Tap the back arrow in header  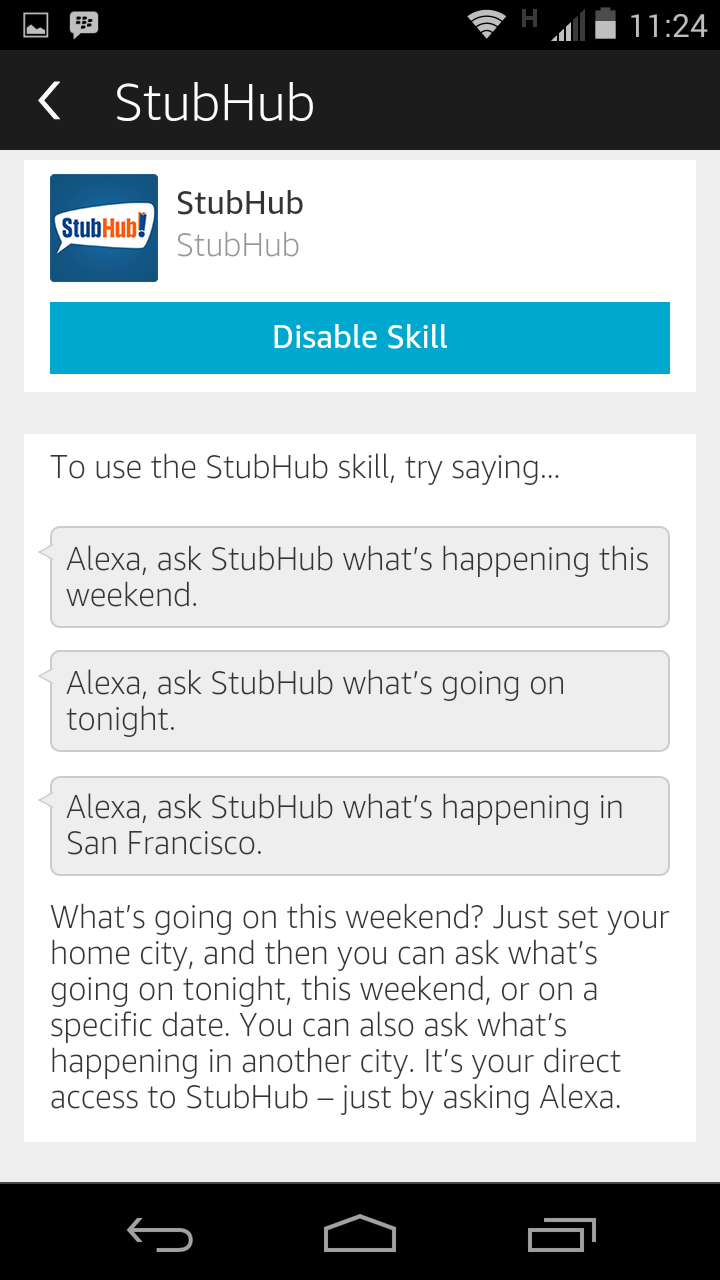[x=49, y=102]
